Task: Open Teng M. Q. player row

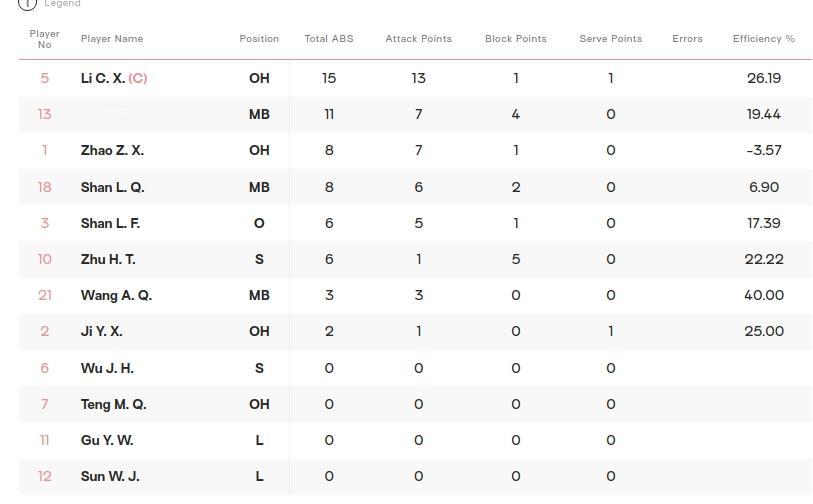Action: (415, 404)
